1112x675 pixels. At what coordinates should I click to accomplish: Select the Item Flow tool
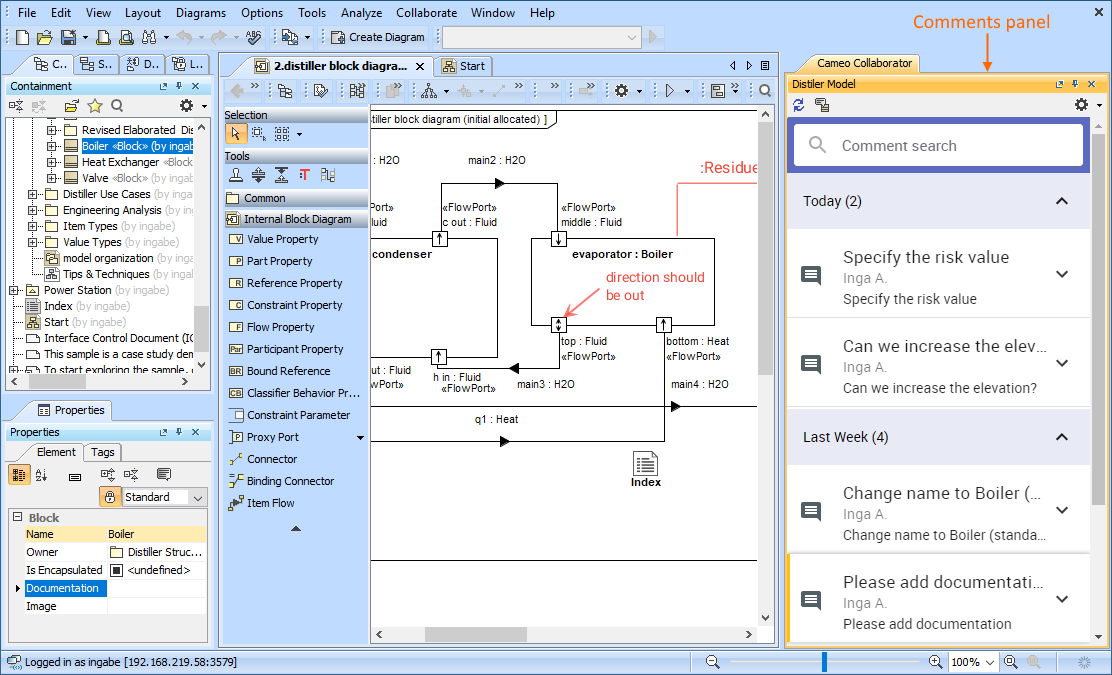click(270, 503)
